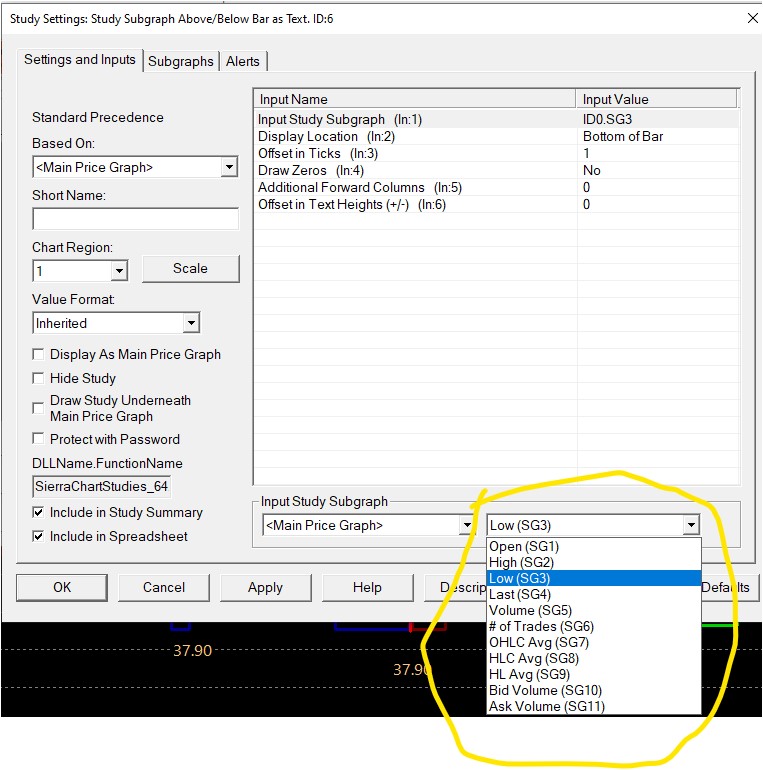Screen dimensions: 763x770
Task: Select the Draw Zeros (In:4) row
Action: 496,170
